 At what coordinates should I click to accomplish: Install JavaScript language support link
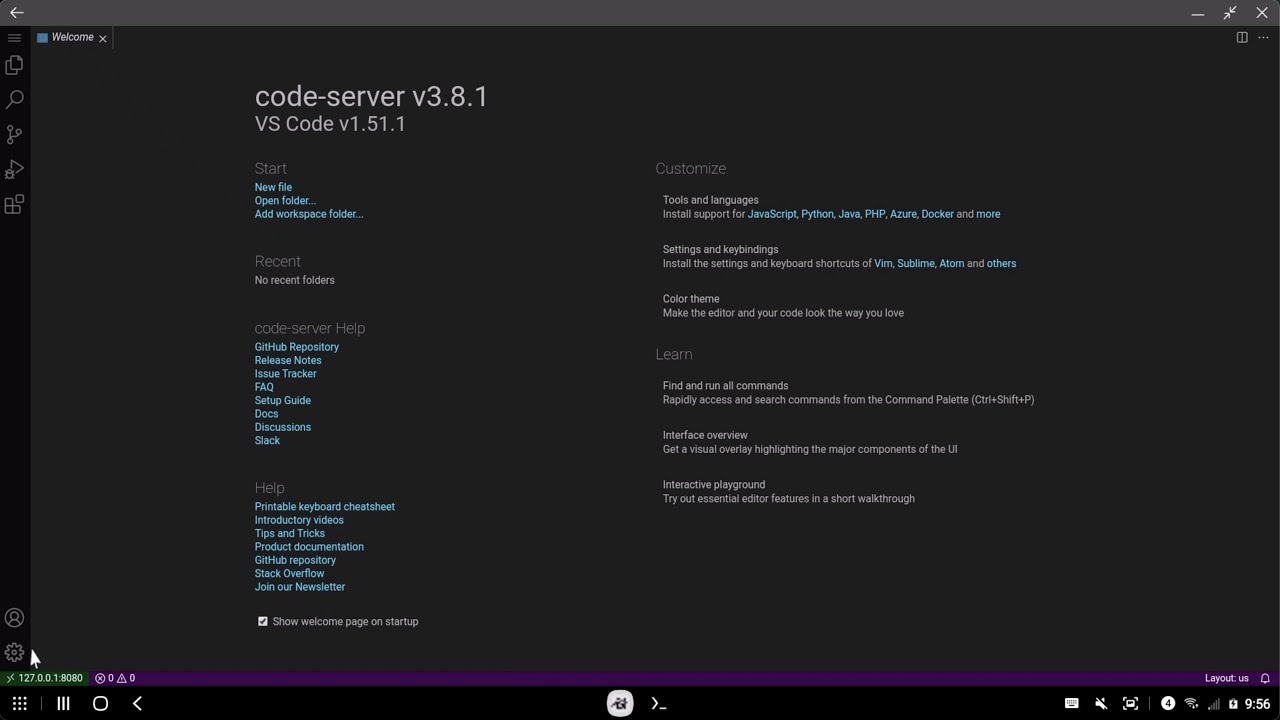772,214
